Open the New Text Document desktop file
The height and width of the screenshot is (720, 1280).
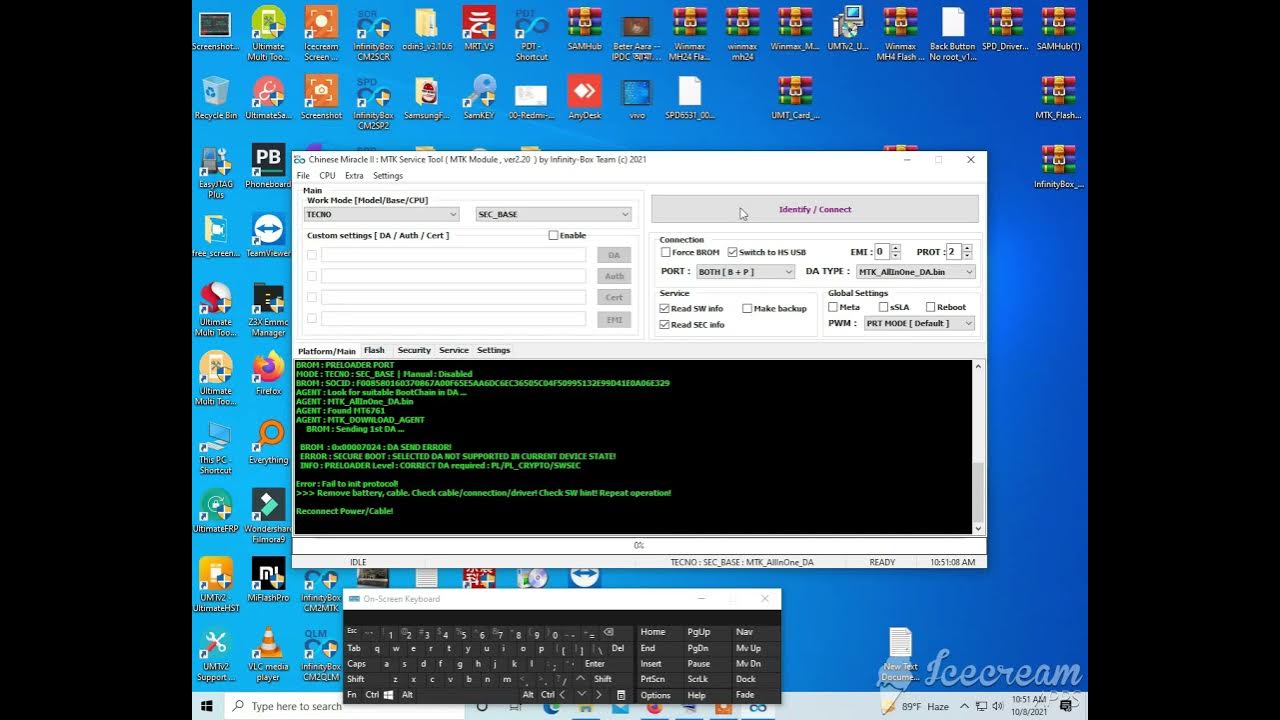(x=900, y=654)
